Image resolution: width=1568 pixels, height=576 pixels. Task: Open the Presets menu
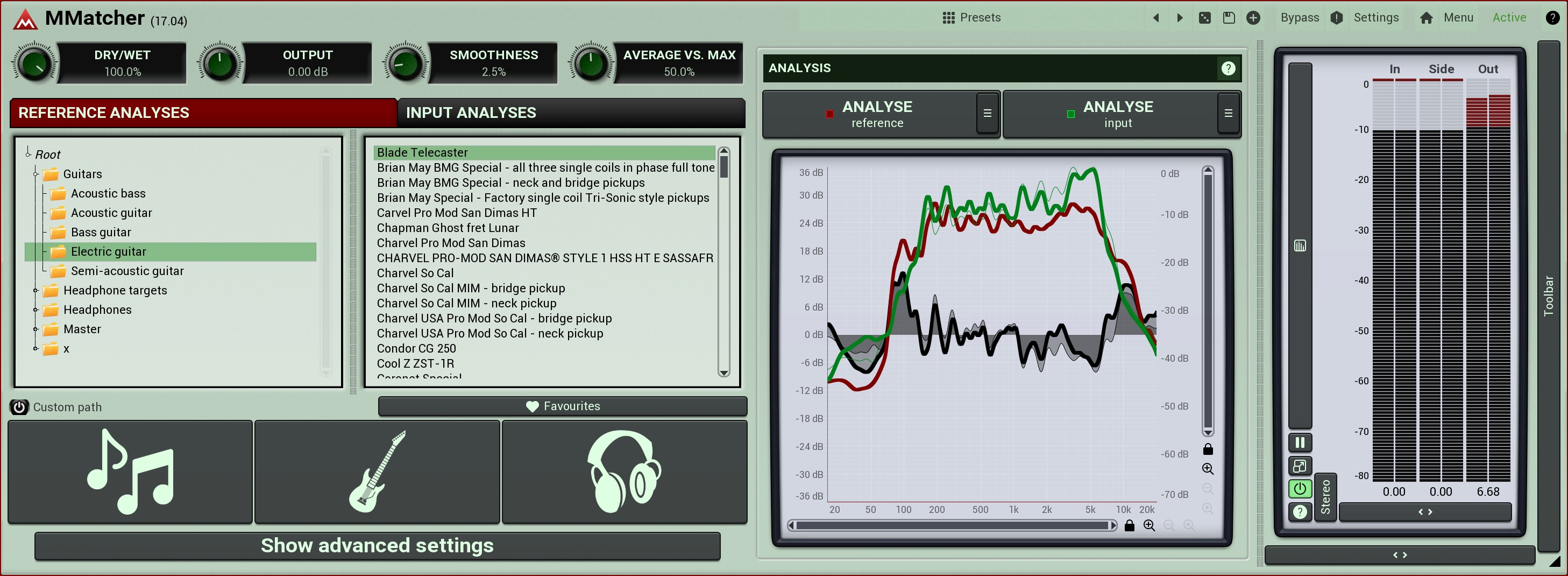971,18
